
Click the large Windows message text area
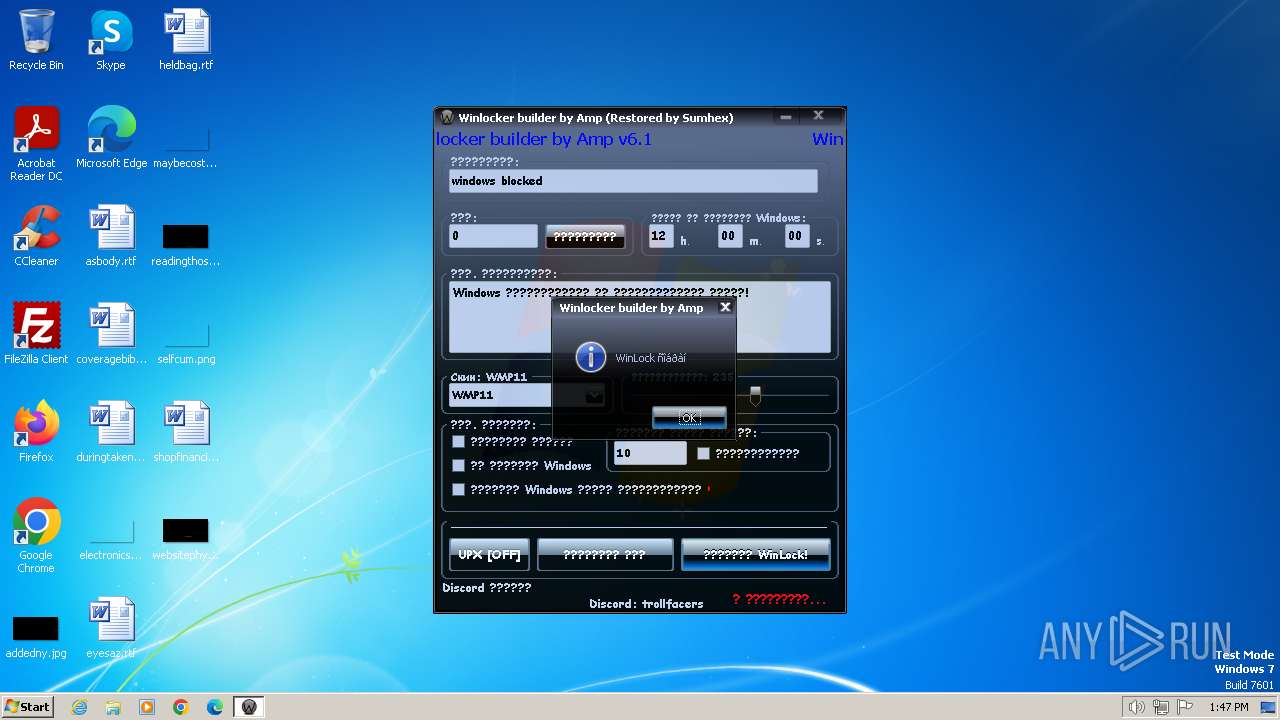pyautogui.click(x=639, y=317)
